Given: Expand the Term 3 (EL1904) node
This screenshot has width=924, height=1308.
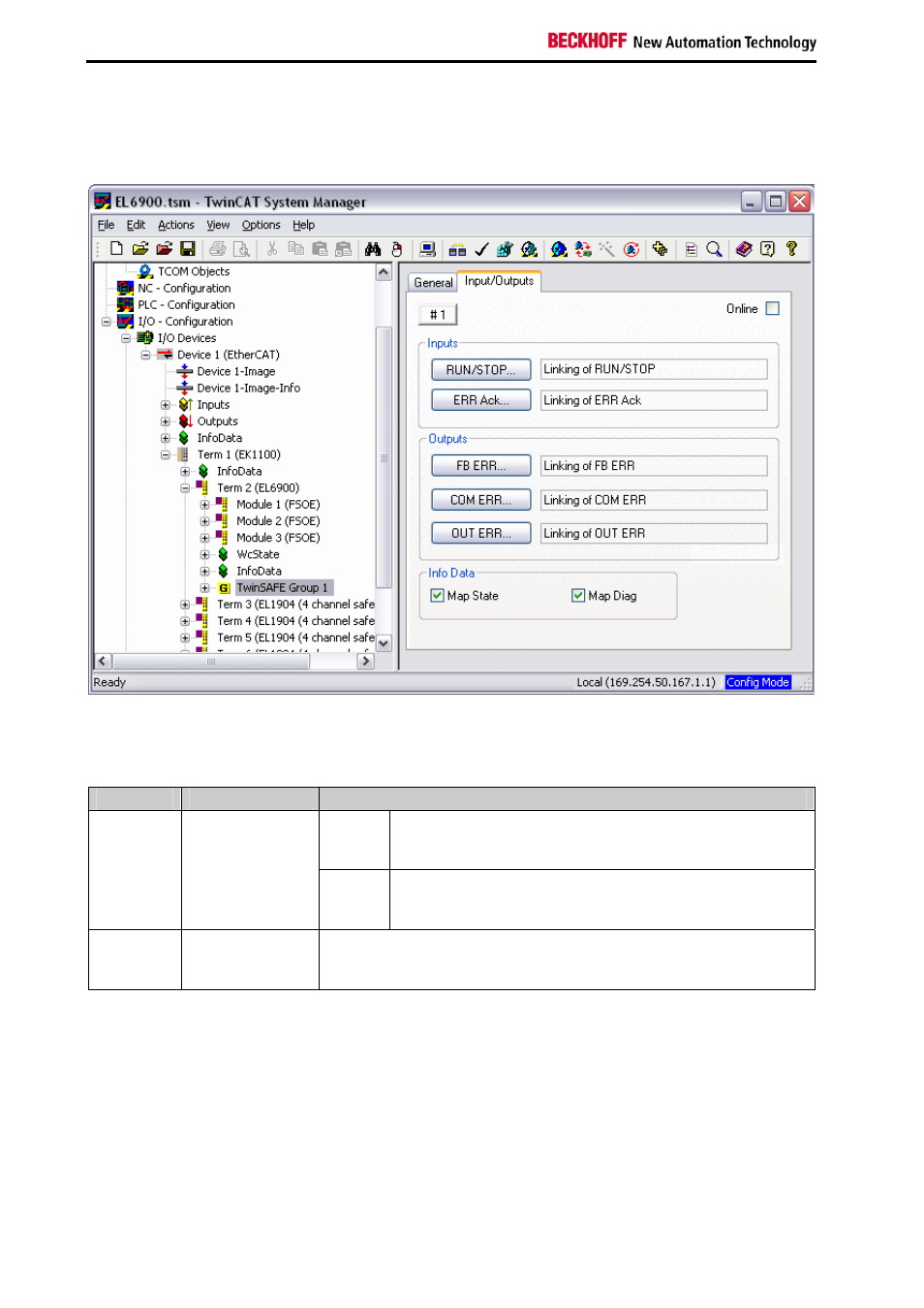Looking at the screenshot, I should (x=185, y=605).
